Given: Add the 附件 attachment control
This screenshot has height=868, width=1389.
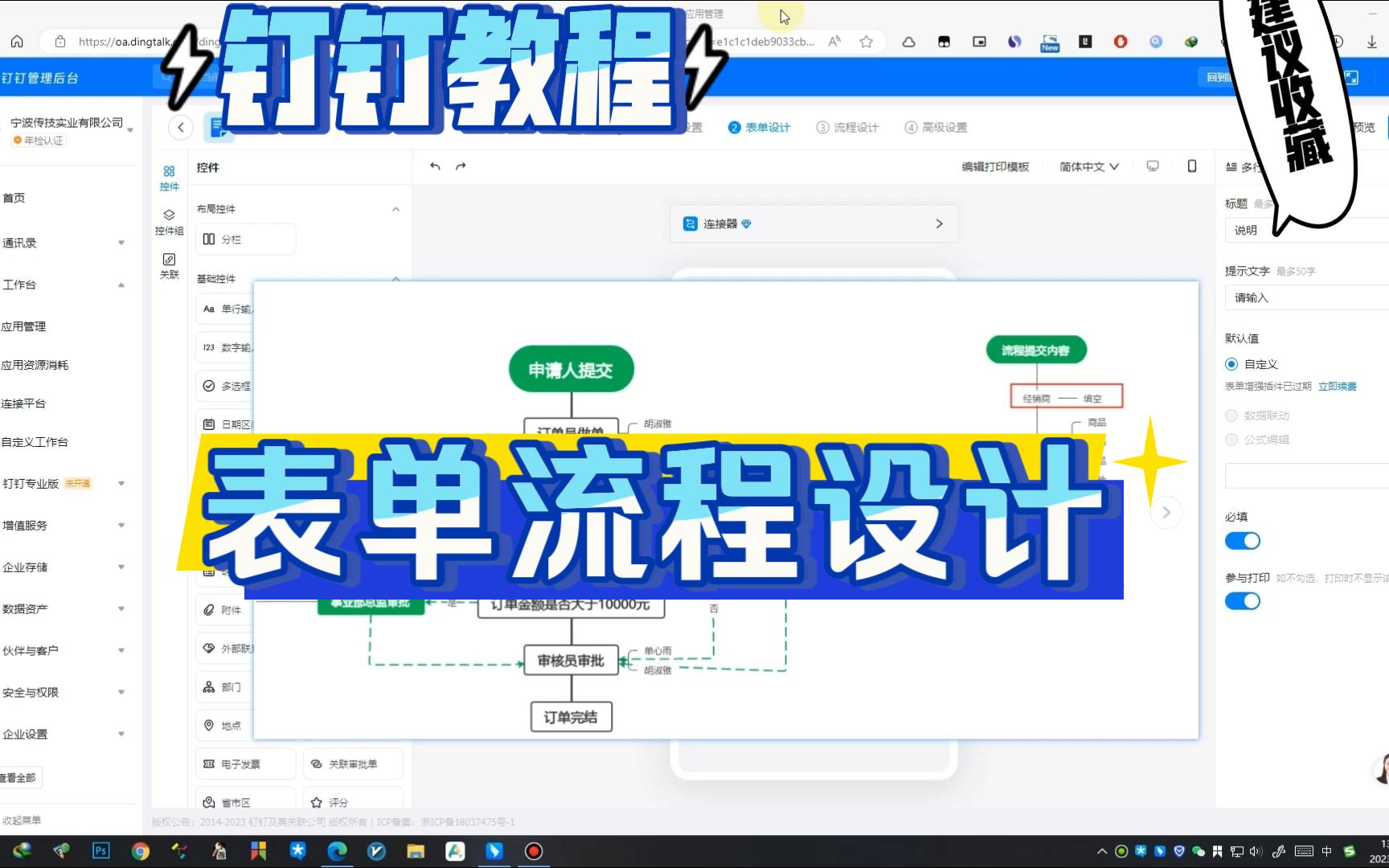Looking at the screenshot, I should click(x=225, y=610).
